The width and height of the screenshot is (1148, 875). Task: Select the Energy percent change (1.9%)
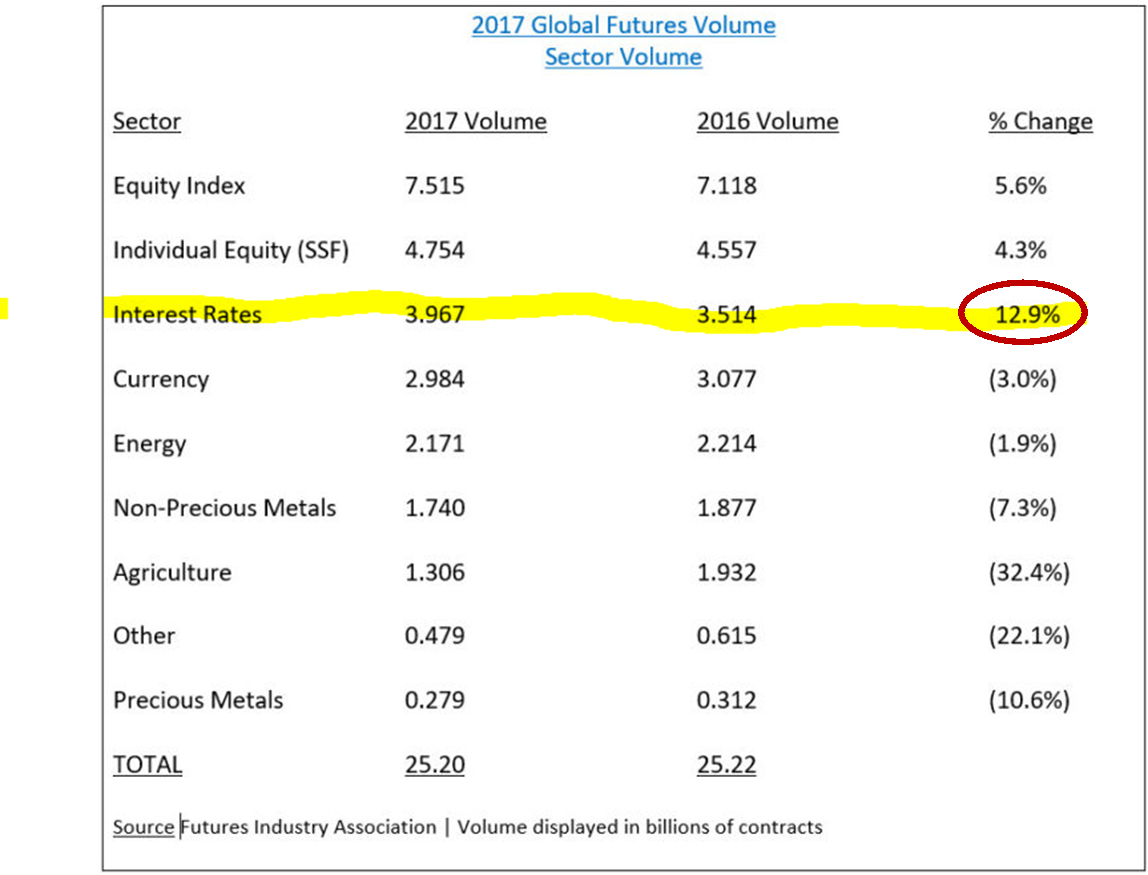(1022, 444)
